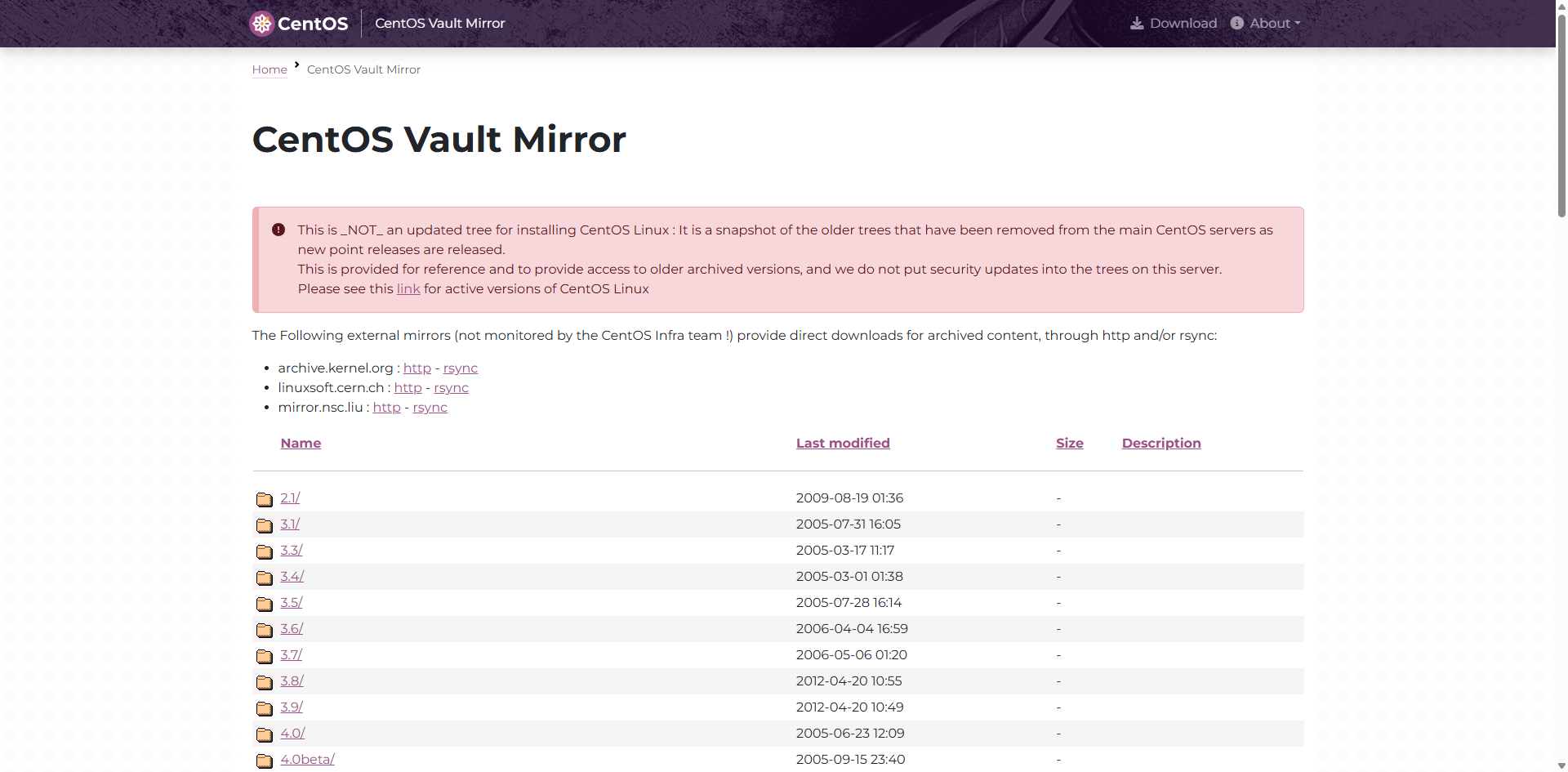Follow the 'link' for active CentOS versions
This screenshot has height=772, width=1568.
pos(408,288)
